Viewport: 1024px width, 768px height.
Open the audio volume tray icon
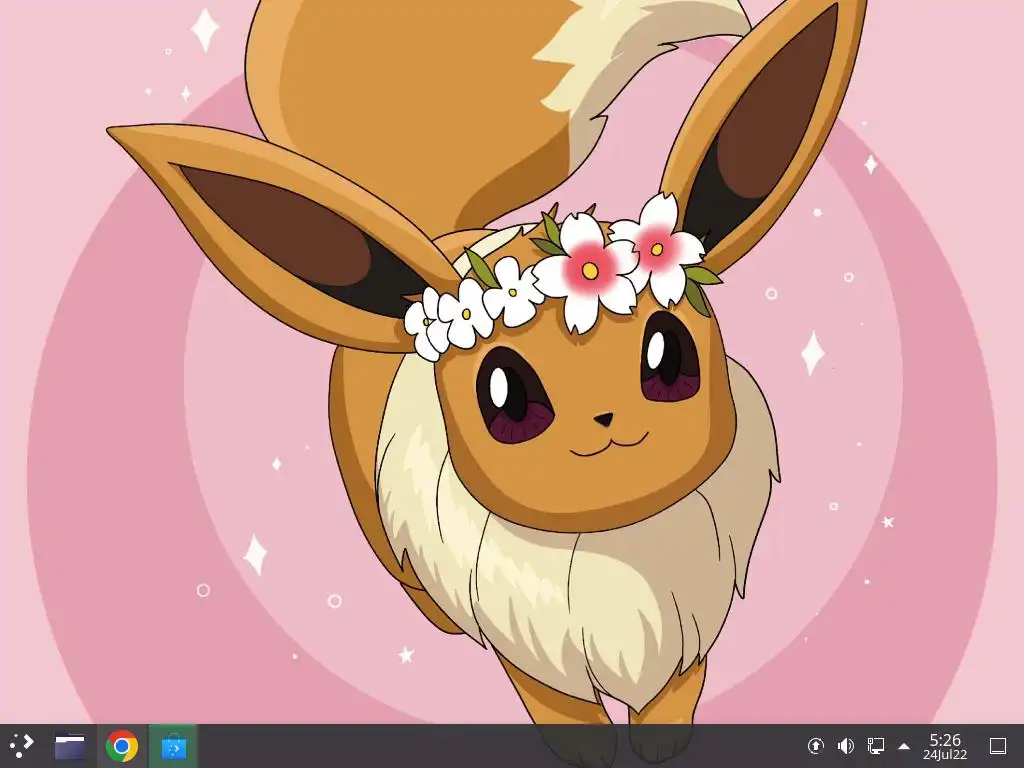tap(846, 746)
